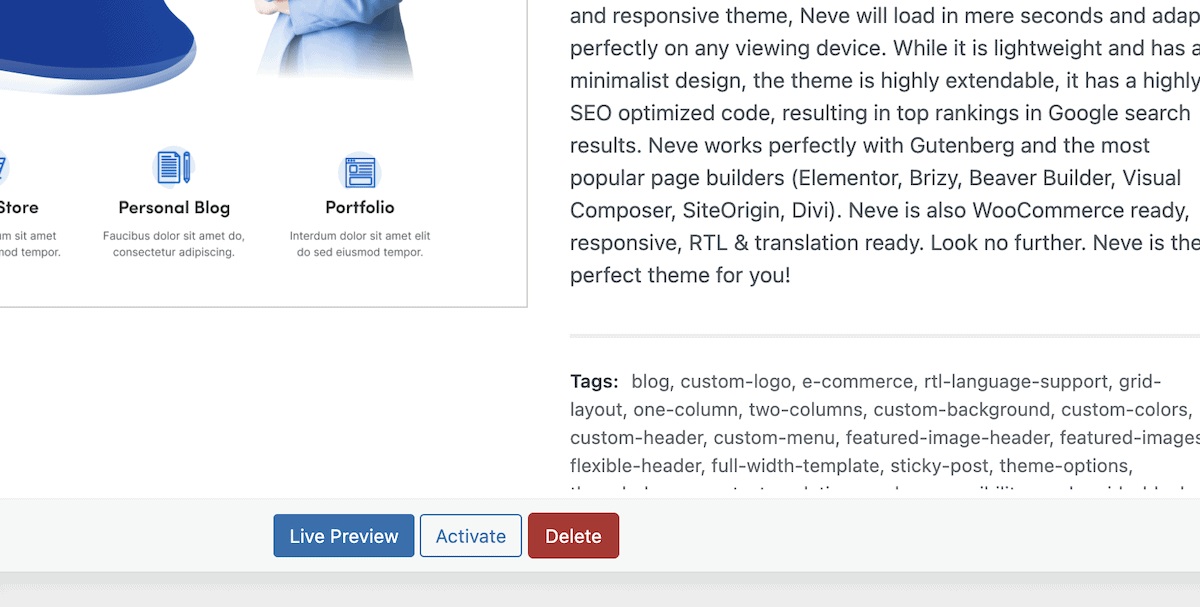The width and height of the screenshot is (1200, 607).
Task: Click the Portfolio icon in screenshot
Action: (x=359, y=172)
